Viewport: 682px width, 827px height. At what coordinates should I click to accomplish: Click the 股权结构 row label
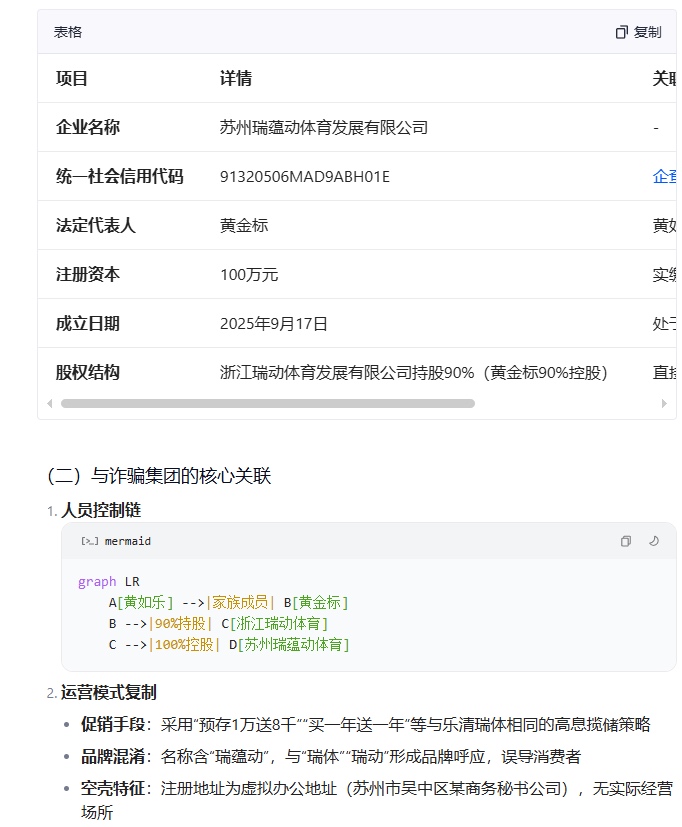tap(88, 372)
